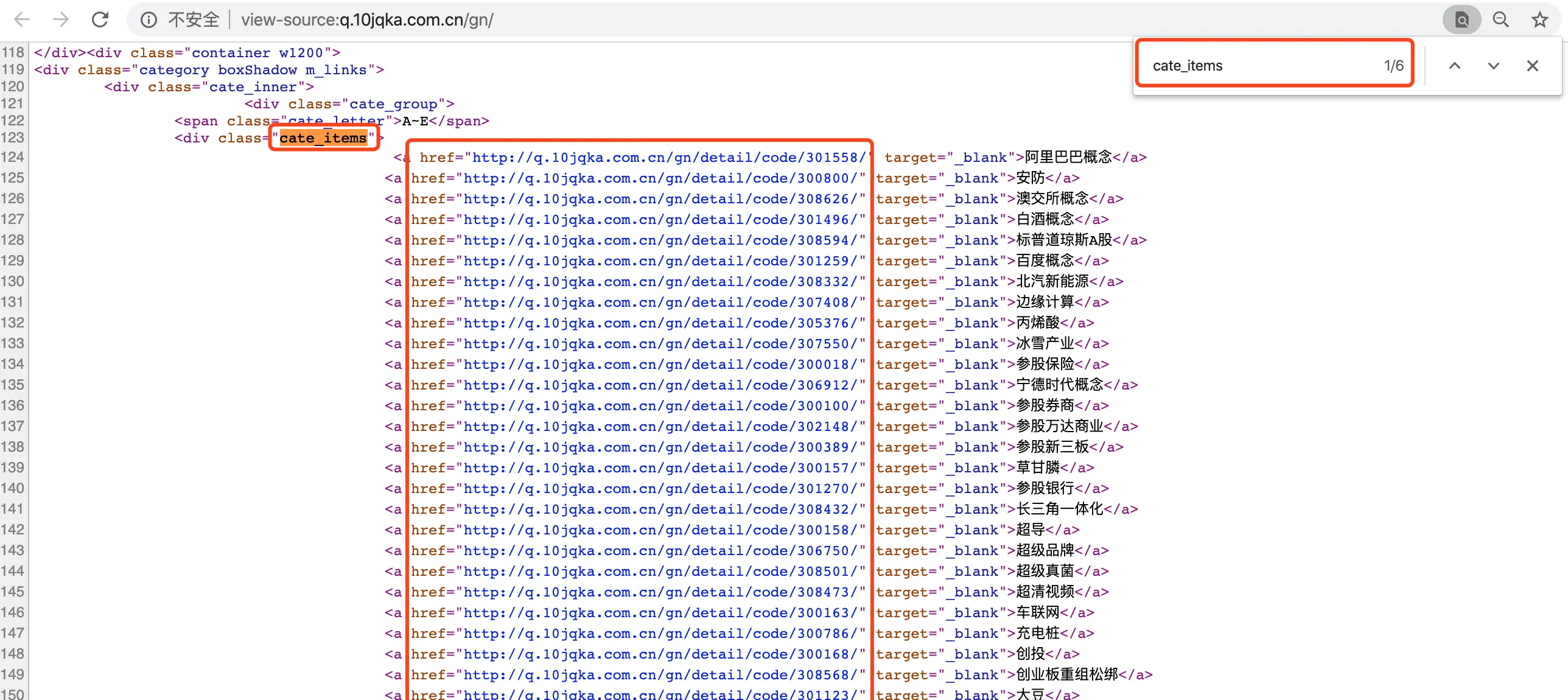
Task: Click the browser back arrow
Action: (x=22, y=19)
